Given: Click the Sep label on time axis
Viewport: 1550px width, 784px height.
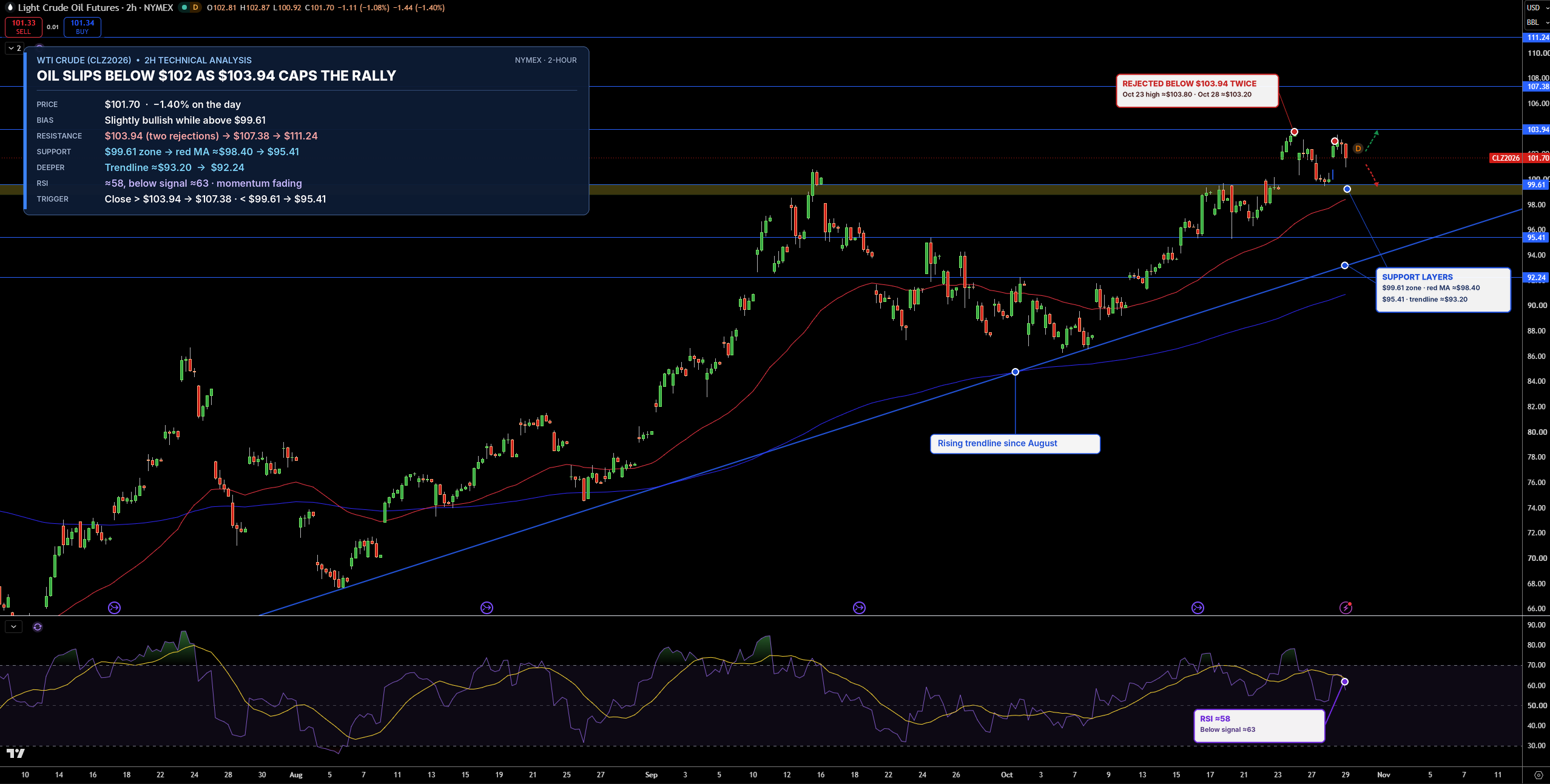Looking at the screenshot, I should point(651,775).
